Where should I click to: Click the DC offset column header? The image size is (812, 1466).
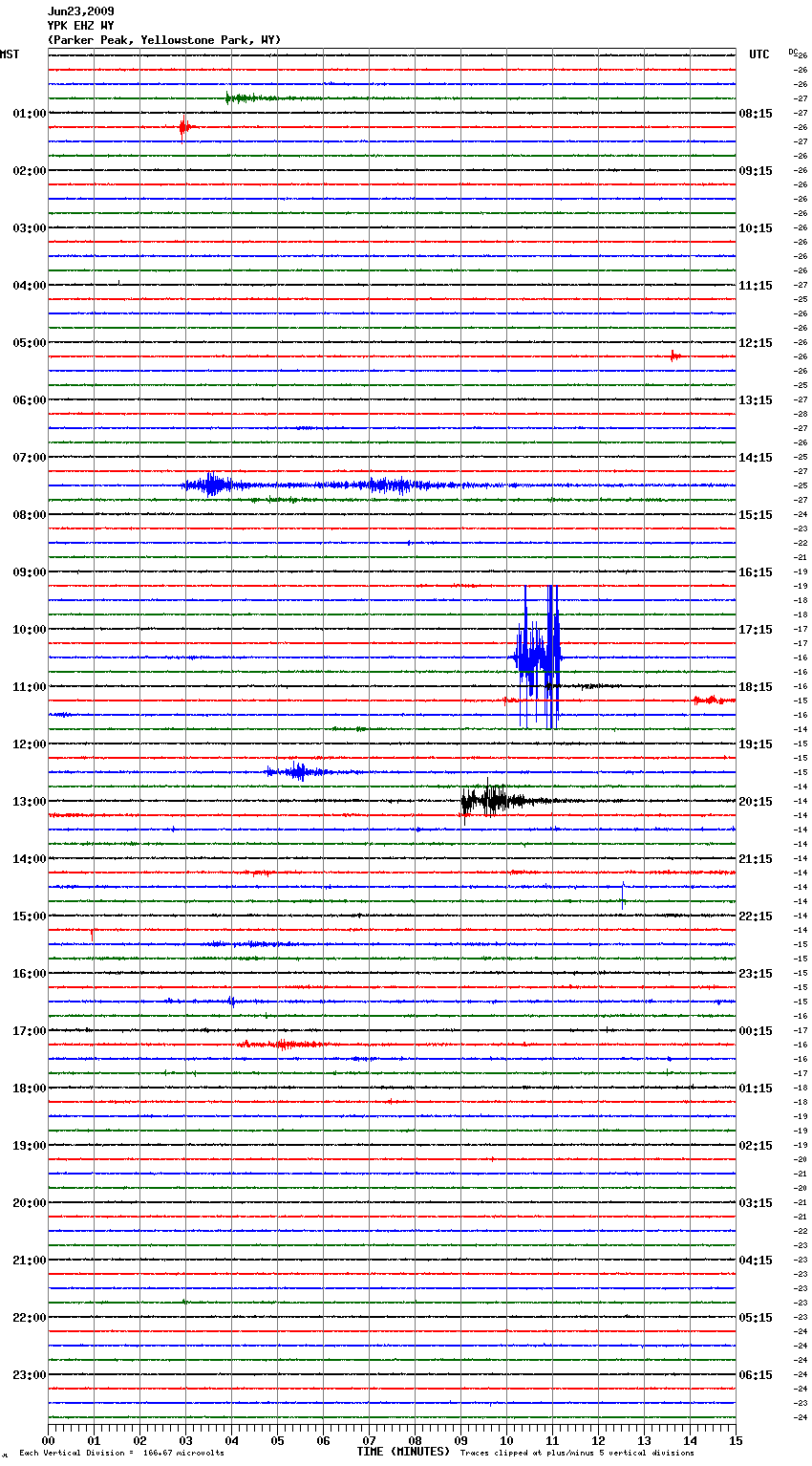(x=793, y=52)
